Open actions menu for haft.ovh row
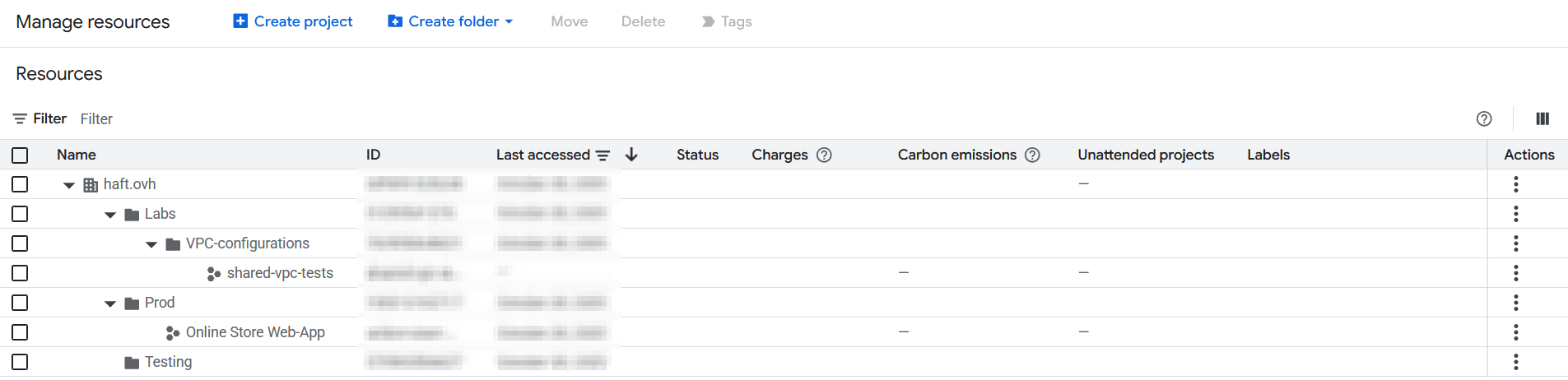This screenshot has height=380, width=1568. click(1515, 184)
